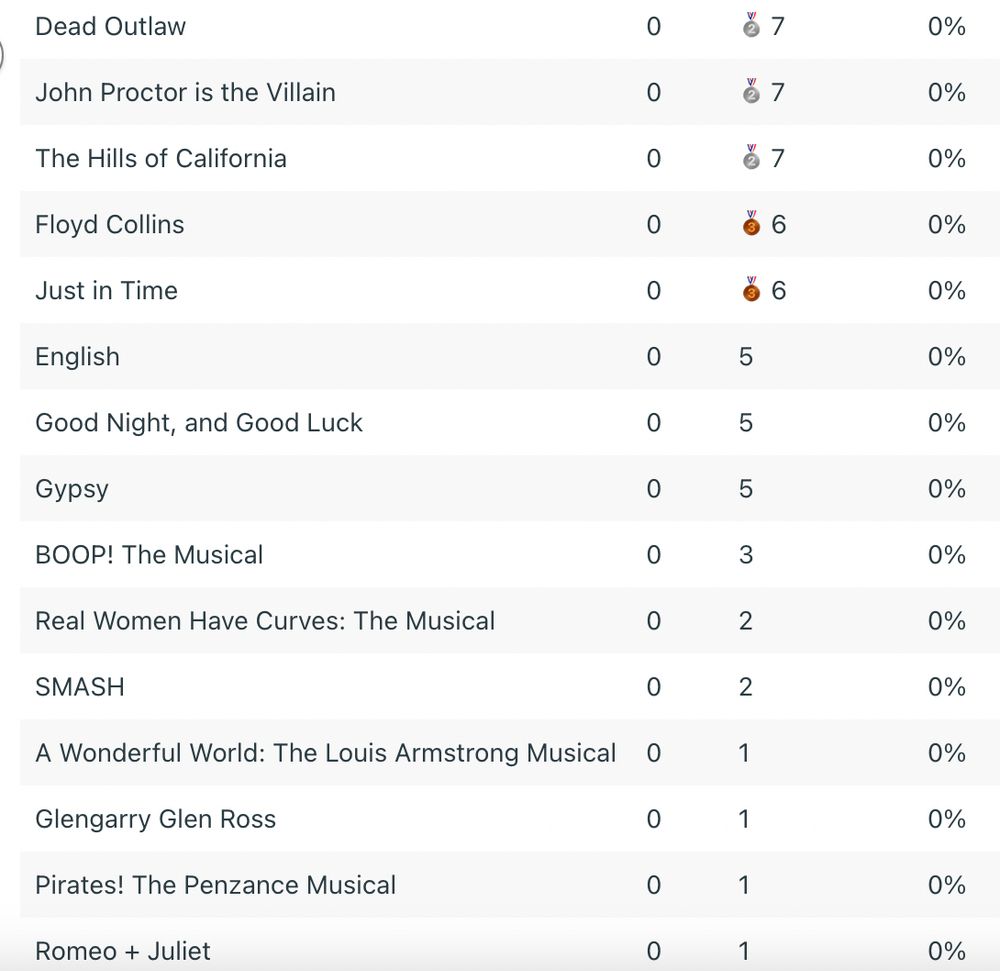This screenshot has width=1000, height=971.
Task: Select the Romeo + Juliet title
Action: pyautogui.click(x=123, y=950)
